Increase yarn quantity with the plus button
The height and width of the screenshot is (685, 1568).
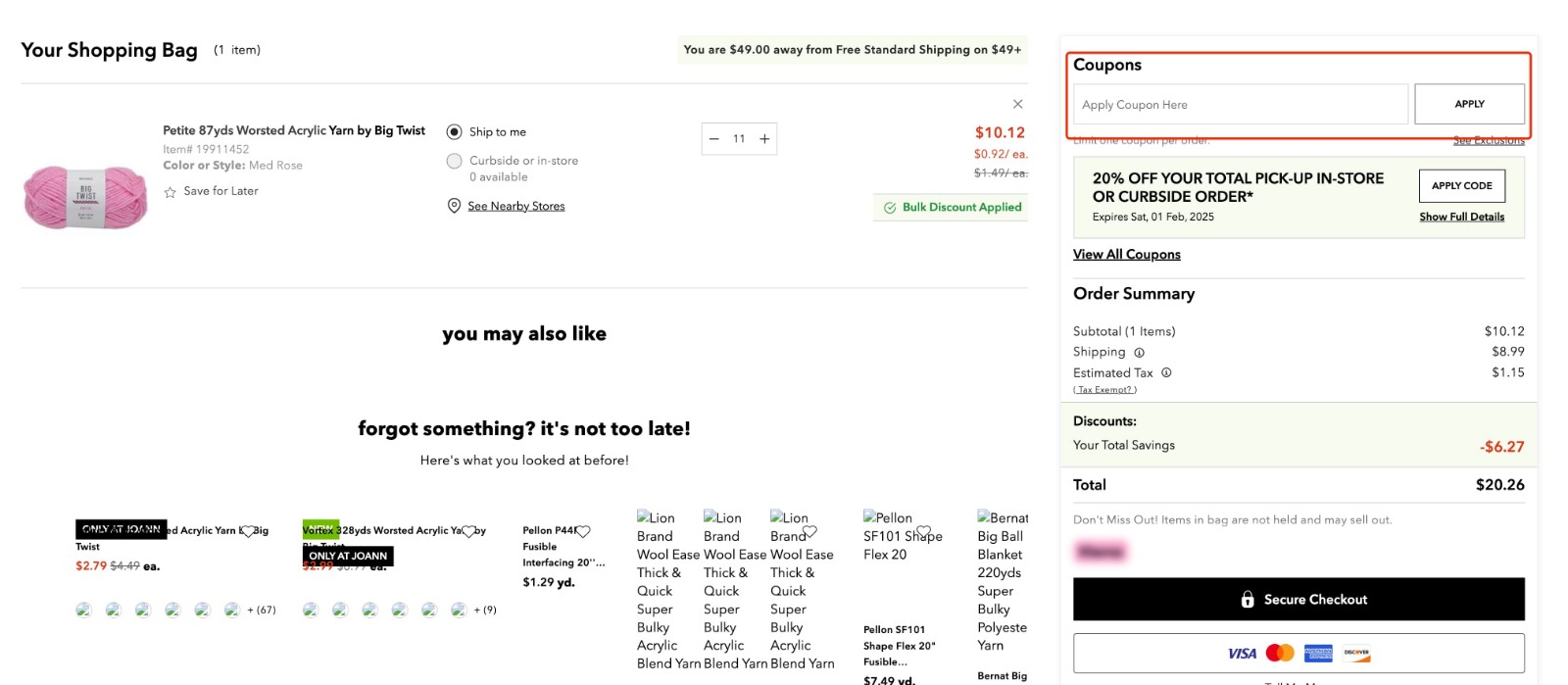[x=764, y=139]
